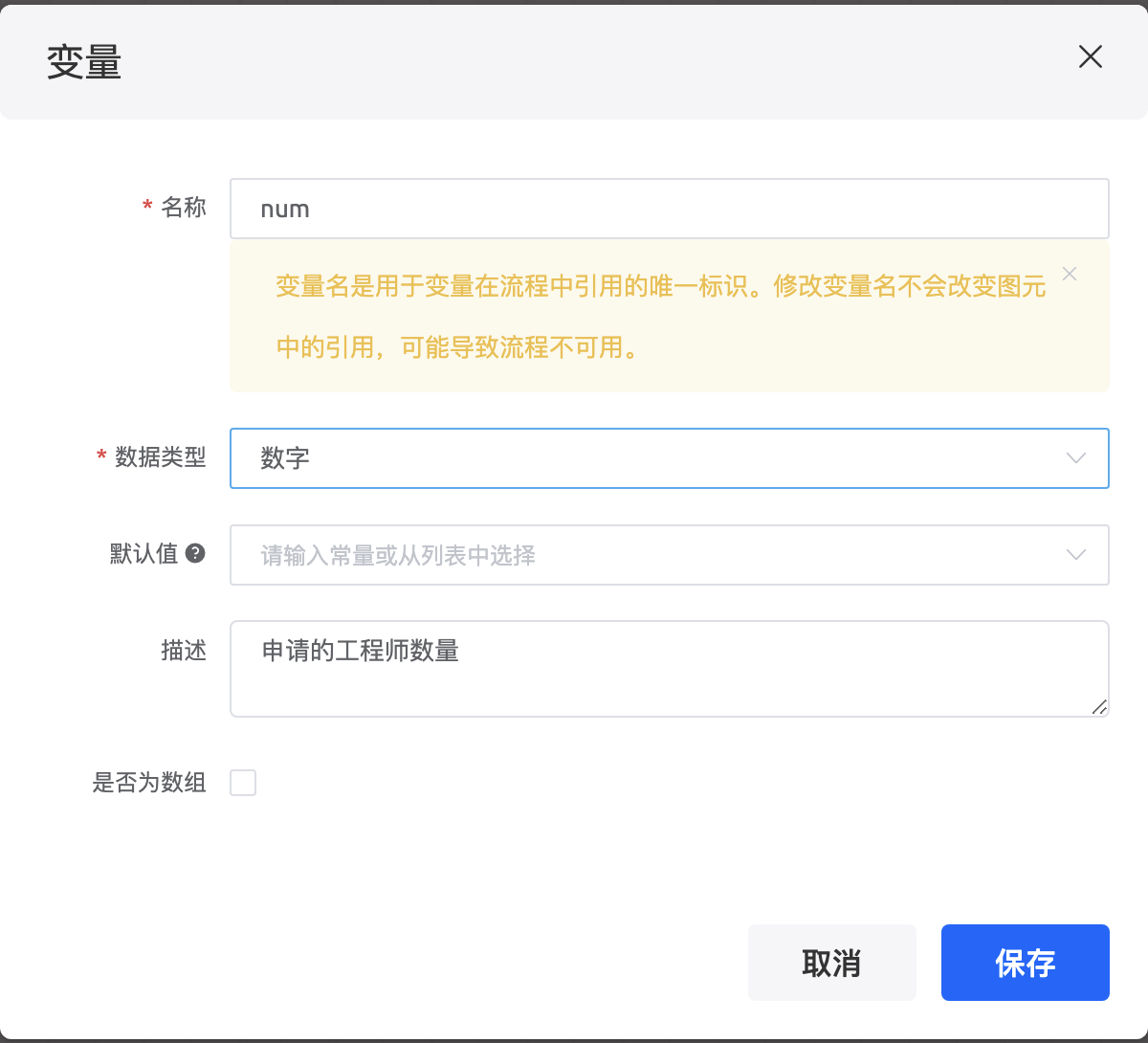
Task: Dismiss the yellow variable-name warning notice
Action: click(x=1070, y=274)
